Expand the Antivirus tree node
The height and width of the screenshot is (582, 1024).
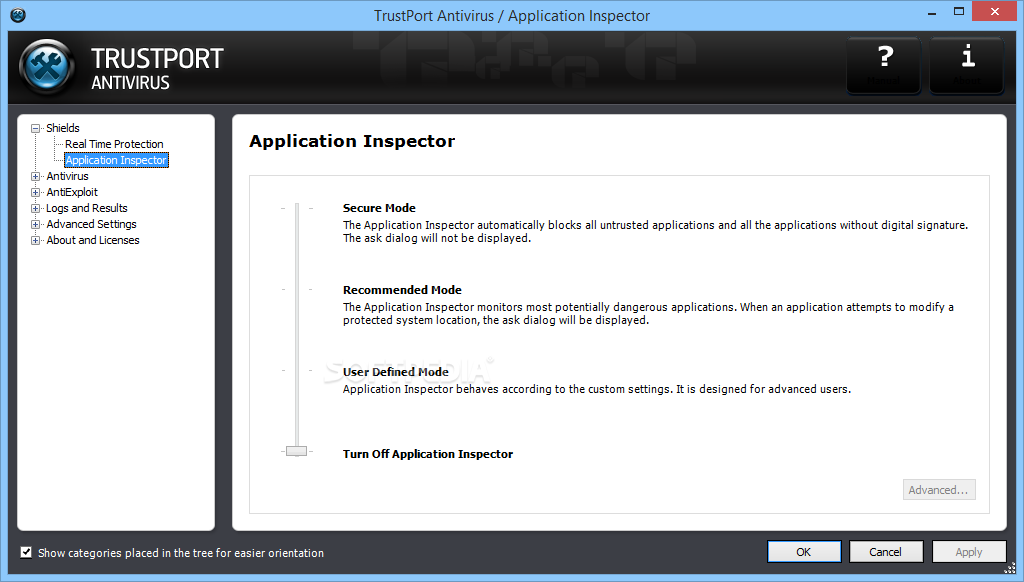coord(35,176)
